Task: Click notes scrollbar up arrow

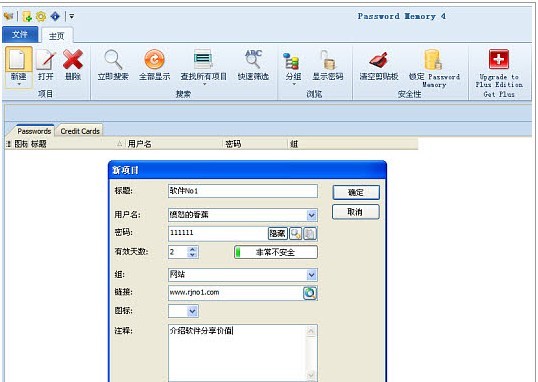Action: (311, 331)
